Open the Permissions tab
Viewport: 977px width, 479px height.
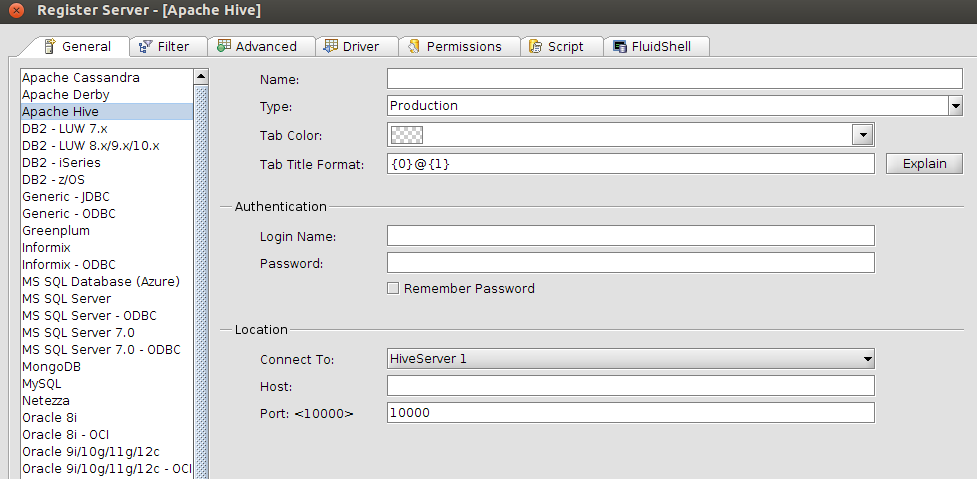tap(459, 47)
